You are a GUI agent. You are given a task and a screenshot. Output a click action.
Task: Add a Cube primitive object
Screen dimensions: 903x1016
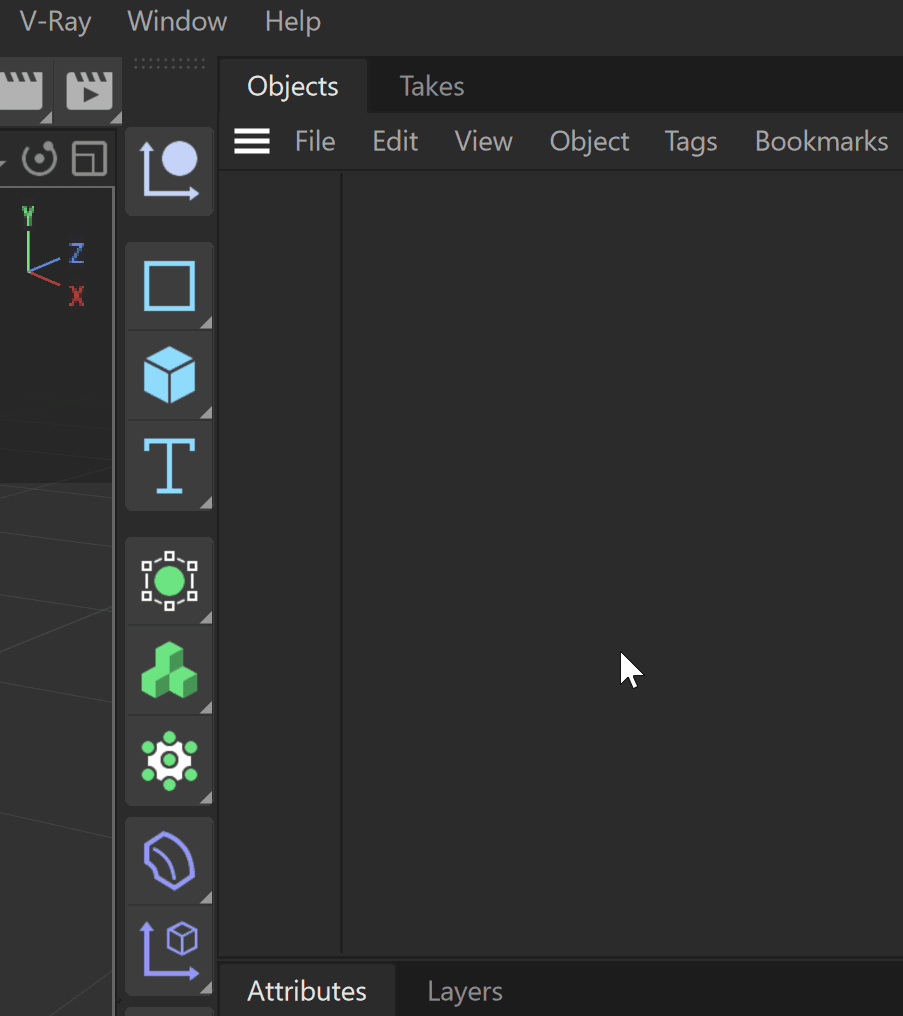point(169,375)
